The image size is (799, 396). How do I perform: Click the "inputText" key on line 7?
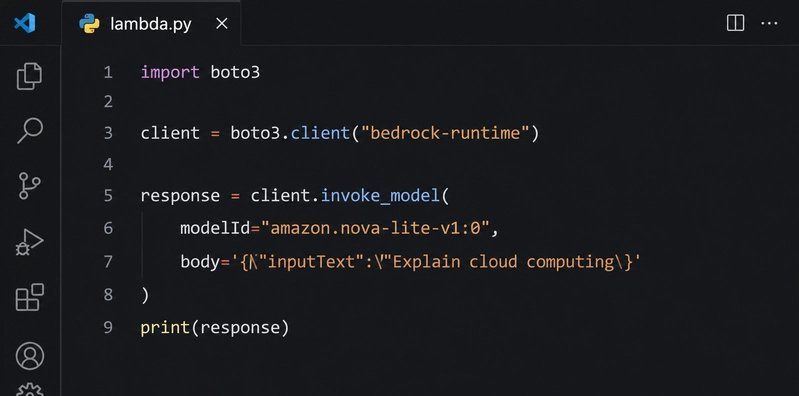311,261
